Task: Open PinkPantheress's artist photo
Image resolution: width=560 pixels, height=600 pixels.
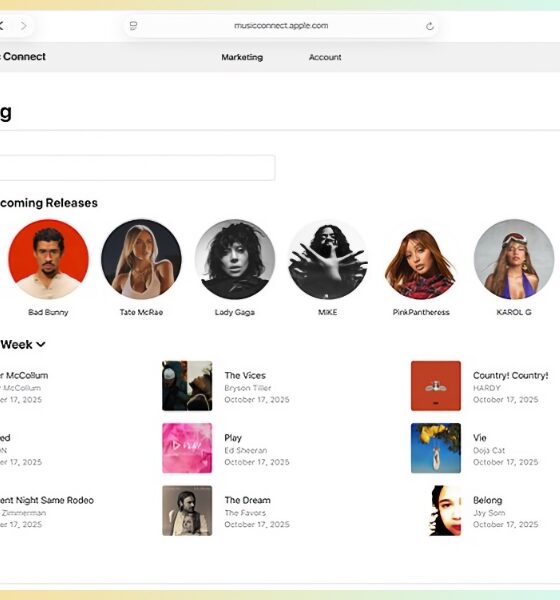Action: [421, 259]
